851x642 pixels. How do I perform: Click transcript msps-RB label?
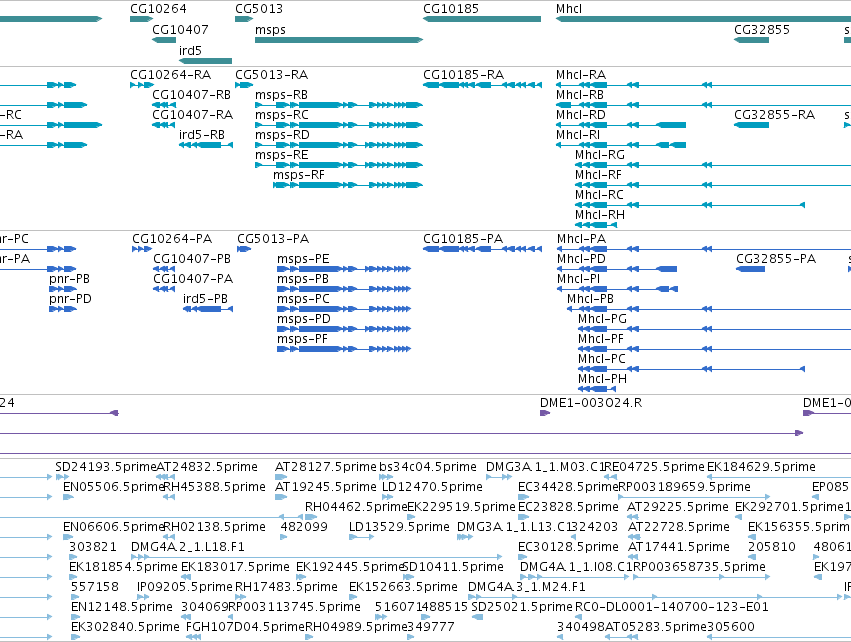click(x=282, y=95)
